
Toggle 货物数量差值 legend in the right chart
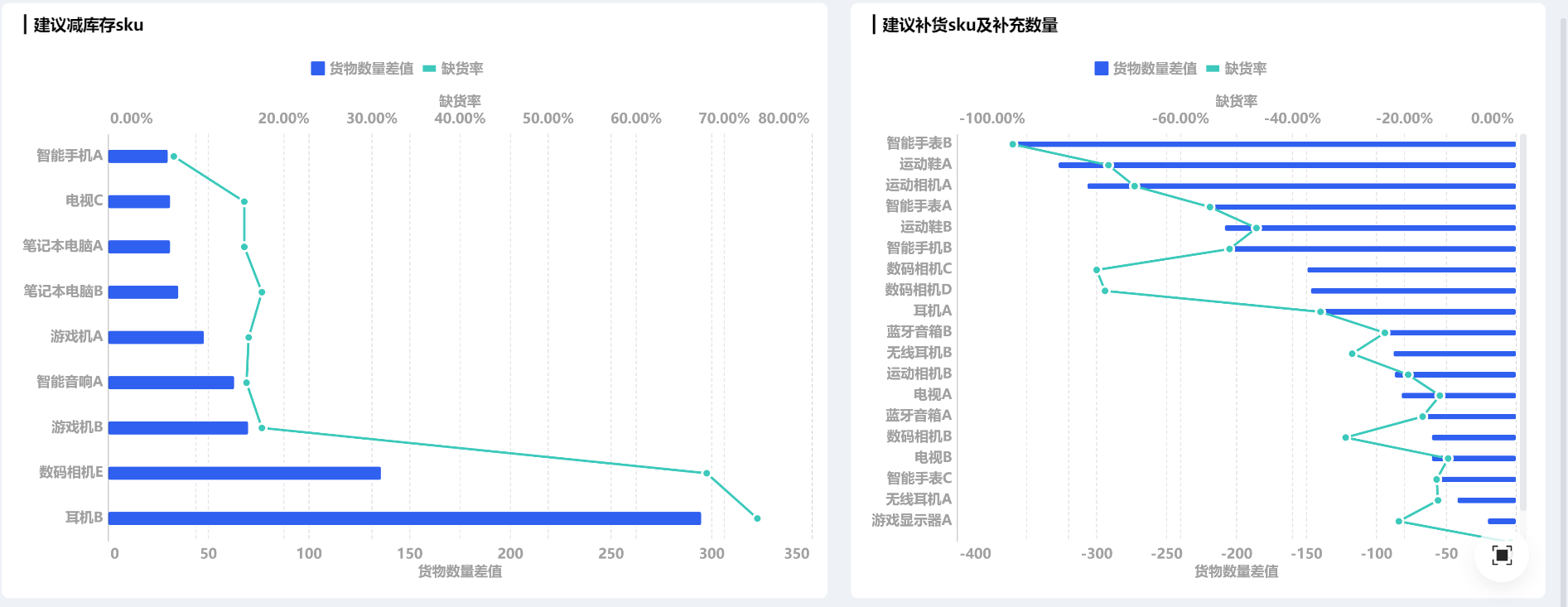coord(1146,69)
